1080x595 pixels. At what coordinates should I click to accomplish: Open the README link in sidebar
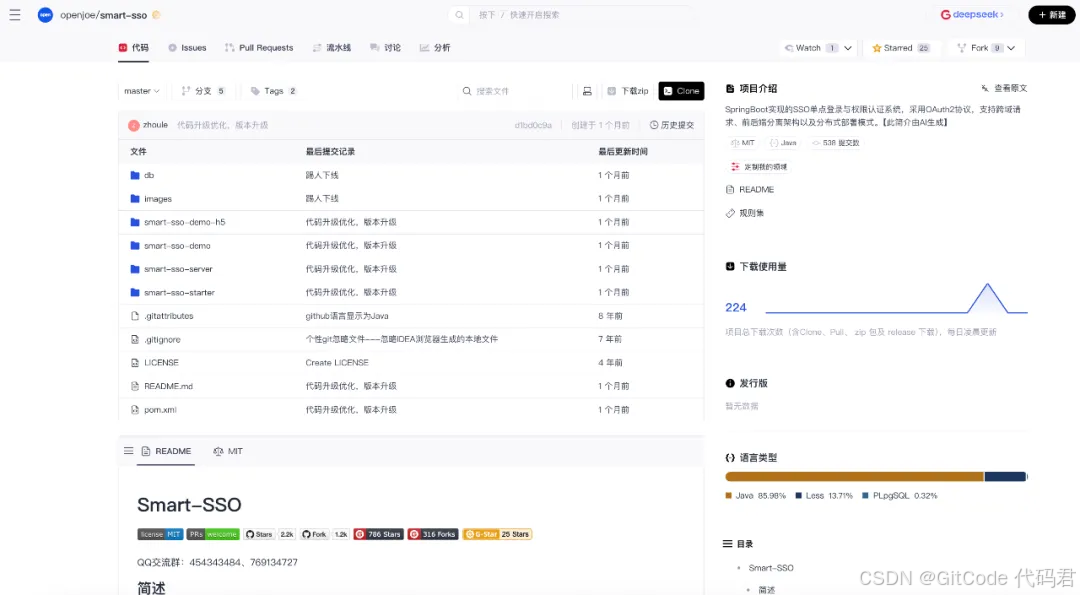pyautogui.click(x=750, y=189)
